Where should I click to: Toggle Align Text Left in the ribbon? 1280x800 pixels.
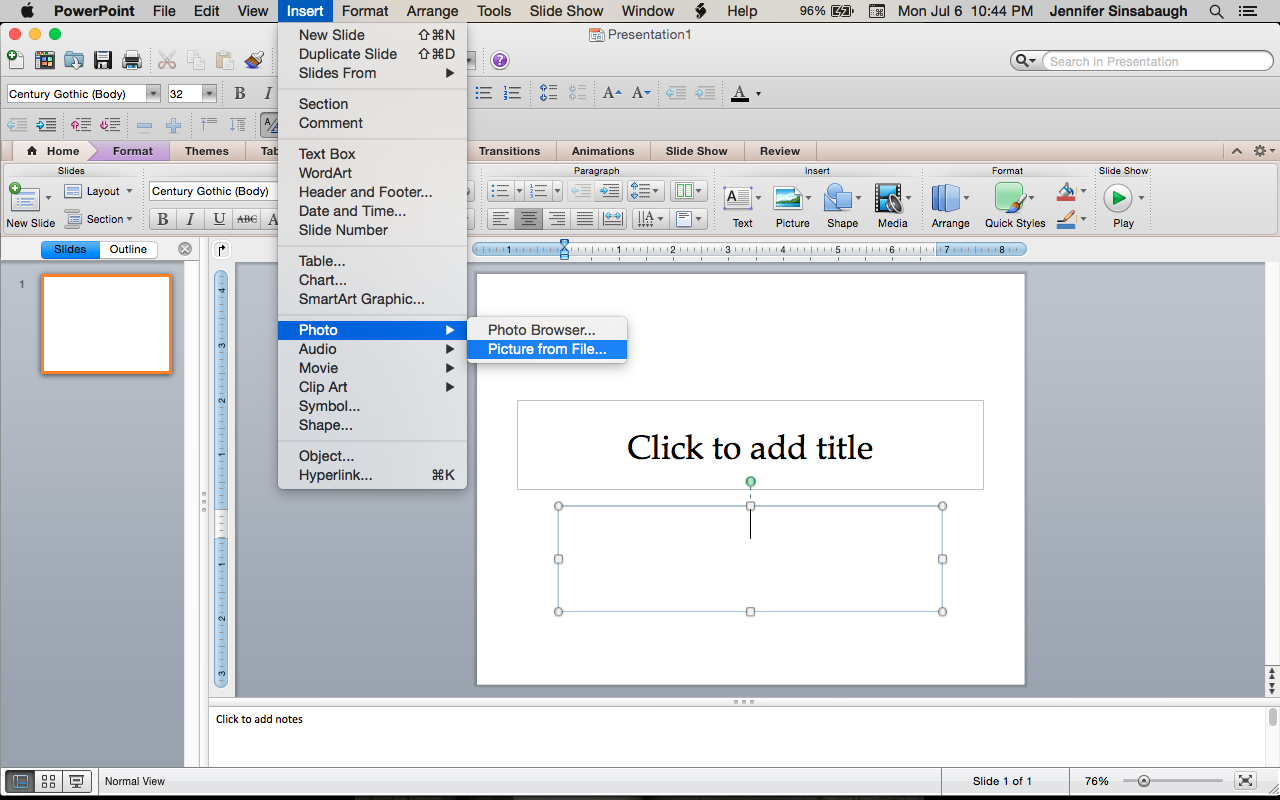click(501, 219)
